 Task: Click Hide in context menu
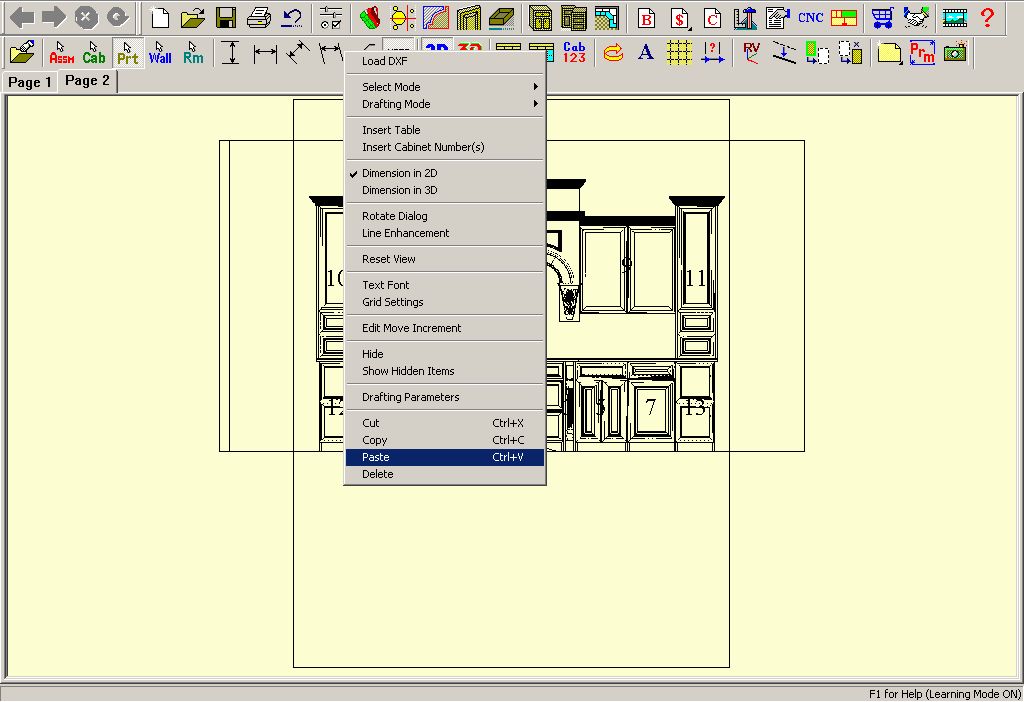[x=445, y=354]
